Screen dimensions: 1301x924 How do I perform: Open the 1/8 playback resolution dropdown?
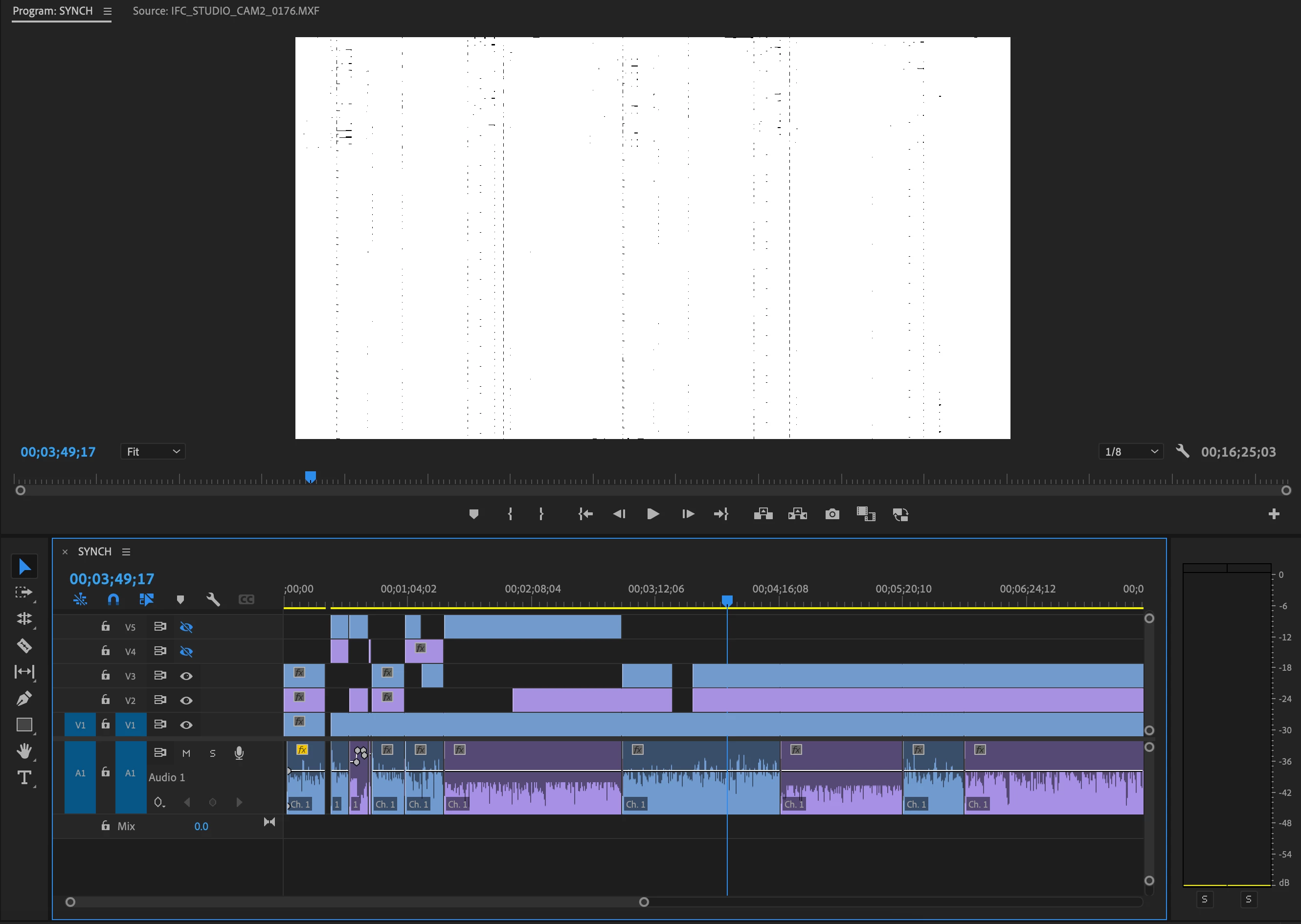click(x=1130, y=452)
